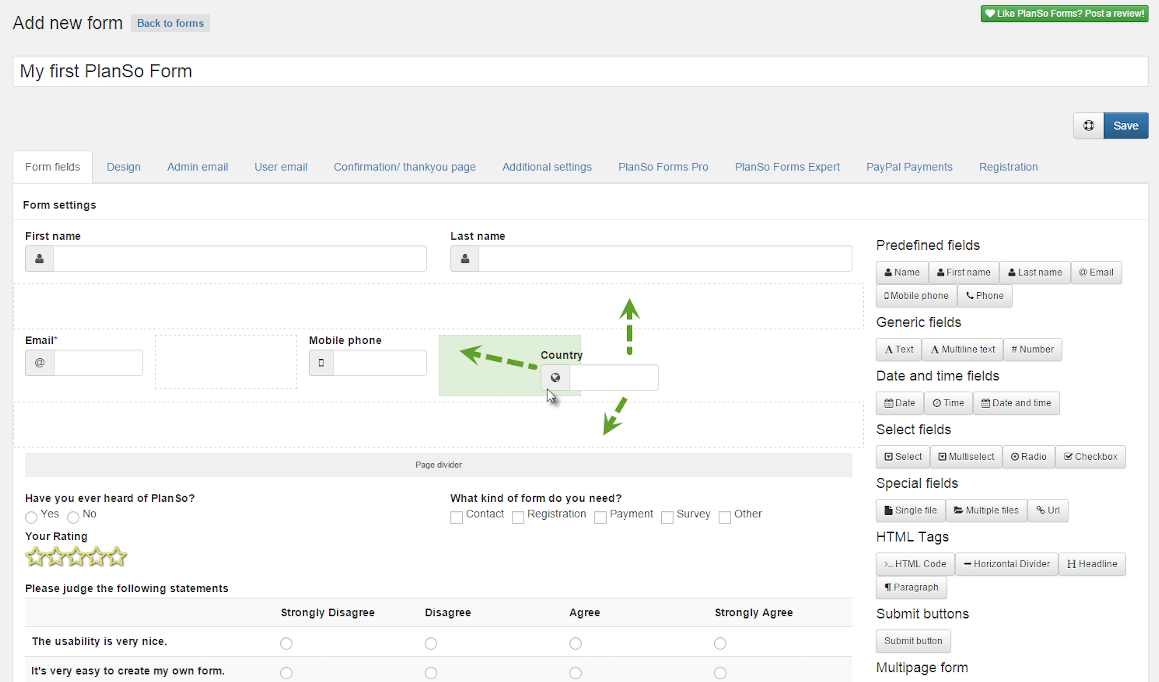
Task: Click the globe icon of Country field
Action: tap(555, 378)
